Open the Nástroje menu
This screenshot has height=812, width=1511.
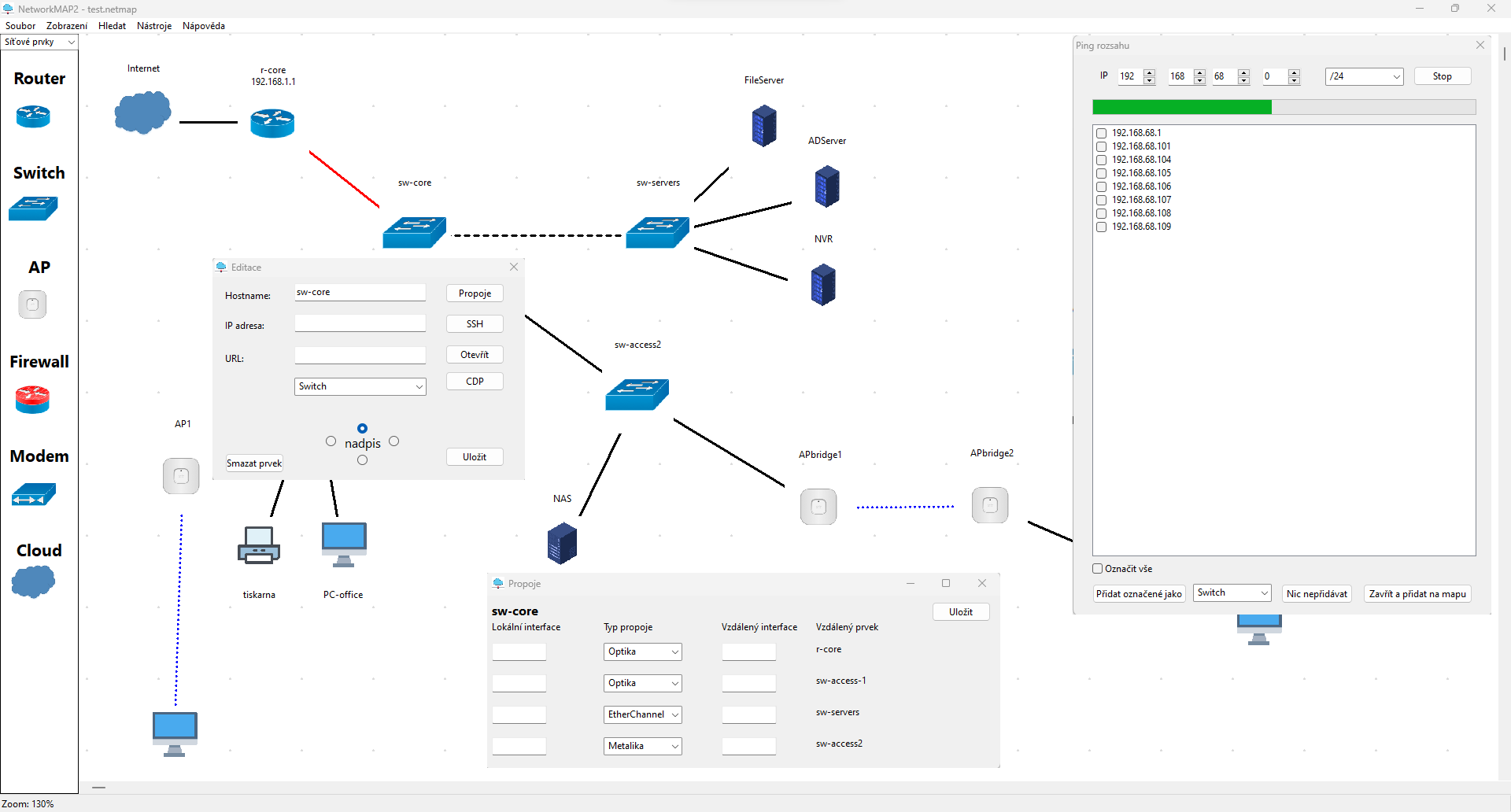pyautogui.click(x=154, y=25)
